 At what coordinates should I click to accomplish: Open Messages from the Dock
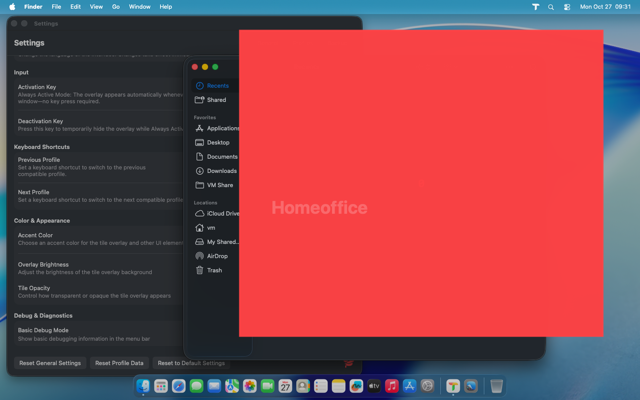tap(196, 386)
